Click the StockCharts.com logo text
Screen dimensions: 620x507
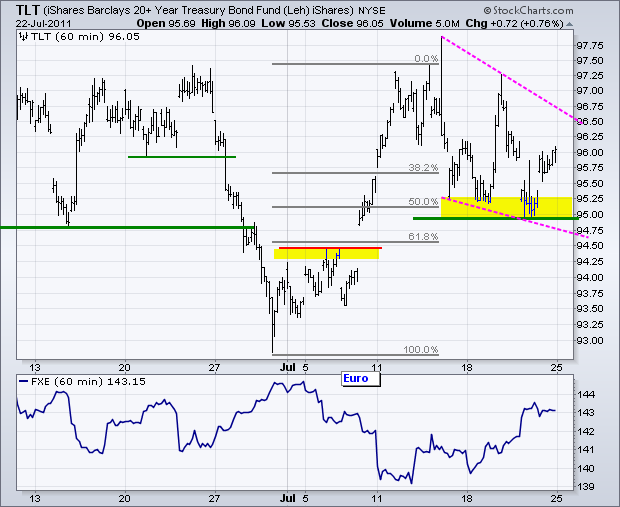pos(528,11)
